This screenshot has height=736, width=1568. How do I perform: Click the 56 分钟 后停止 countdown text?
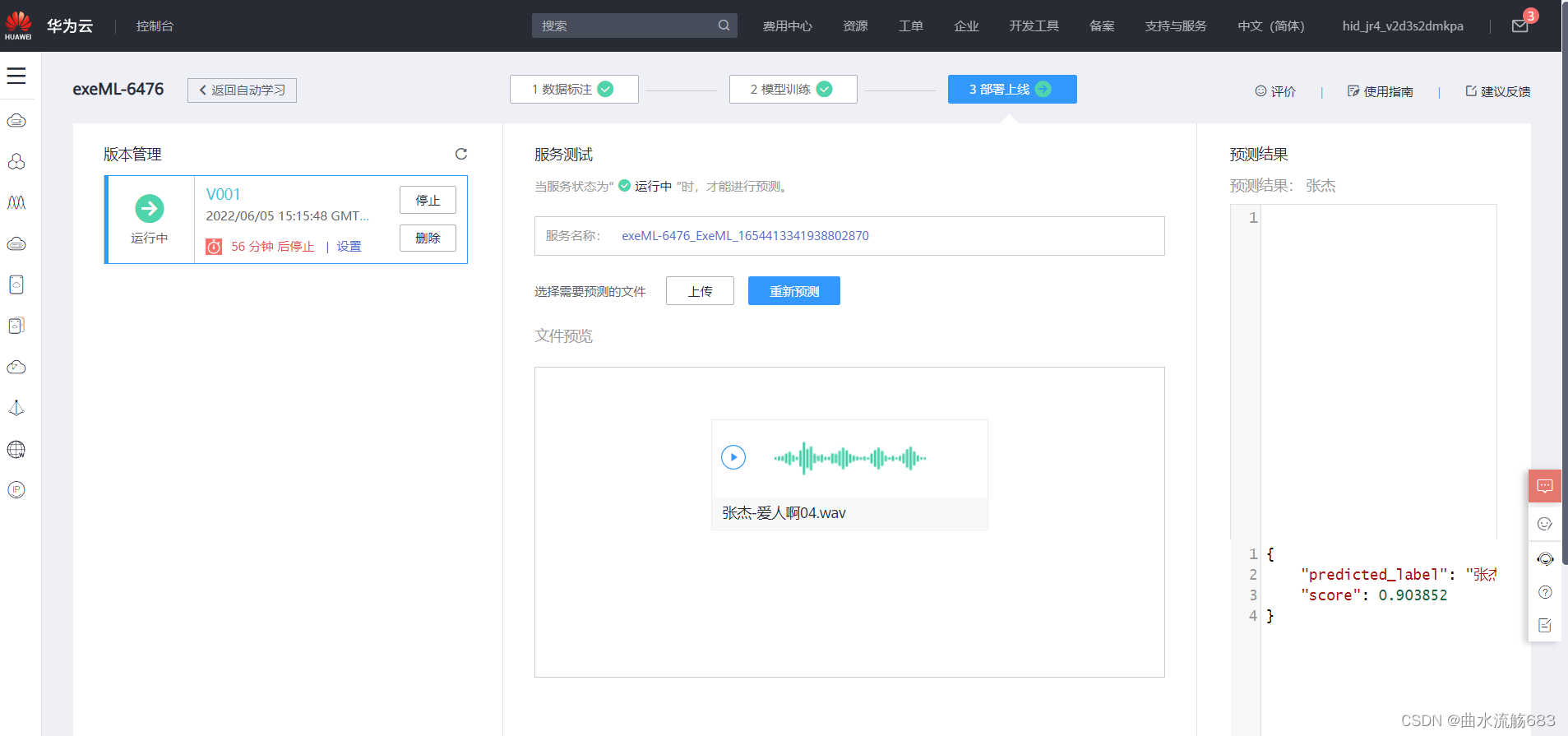point(273,246)
